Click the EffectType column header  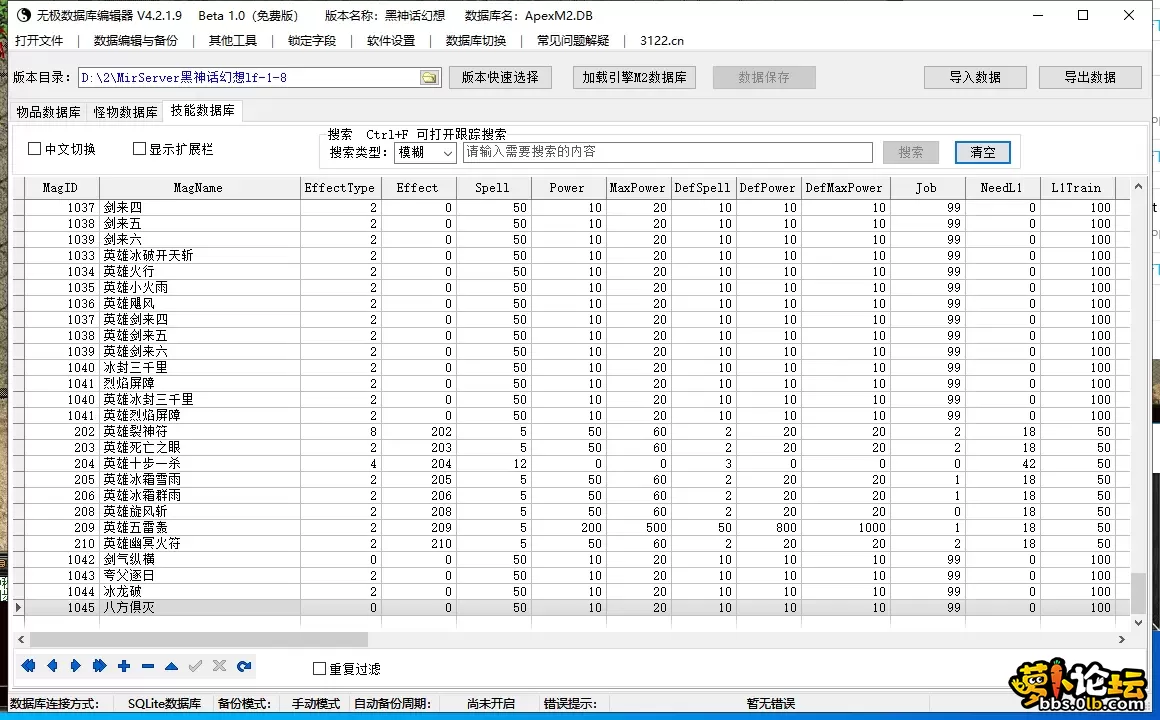pyautogui.click(x=340, y=188)
